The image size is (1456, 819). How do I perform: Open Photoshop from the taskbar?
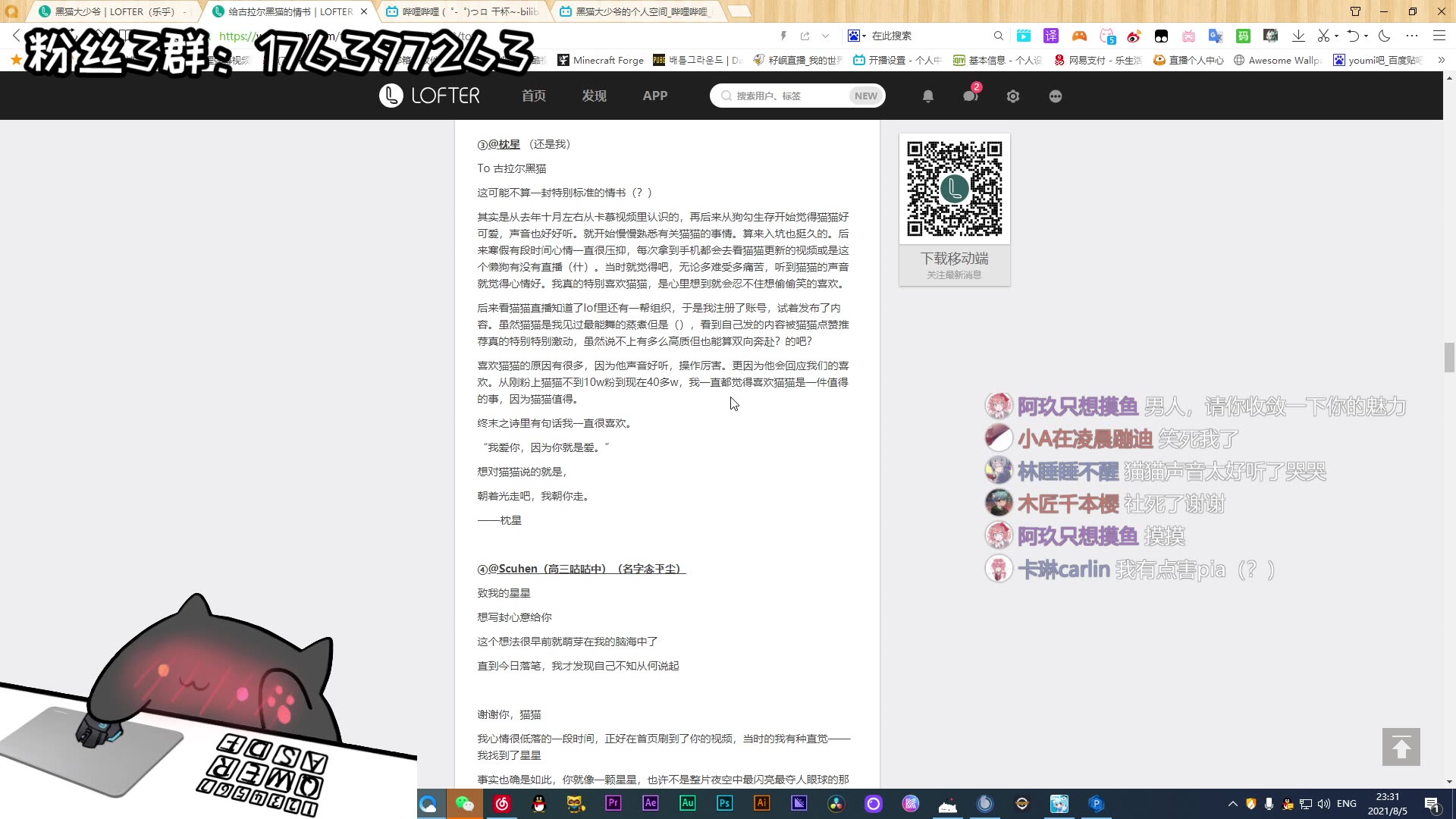click(x=724, y=803)
